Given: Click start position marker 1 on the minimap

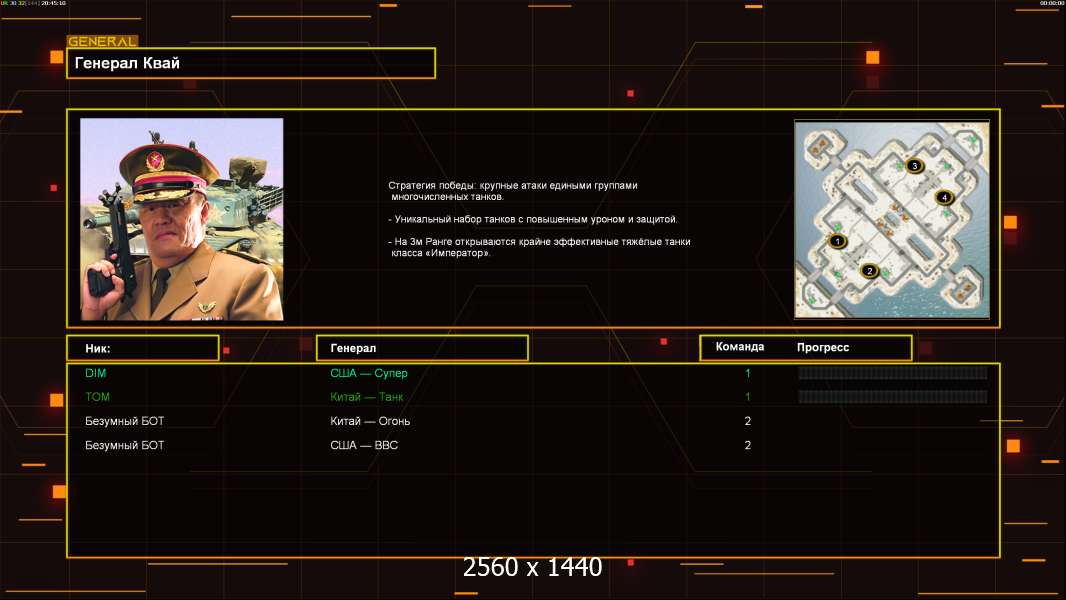Looking at the screenshot, I should pyautogui.click(x=838, y=241).
